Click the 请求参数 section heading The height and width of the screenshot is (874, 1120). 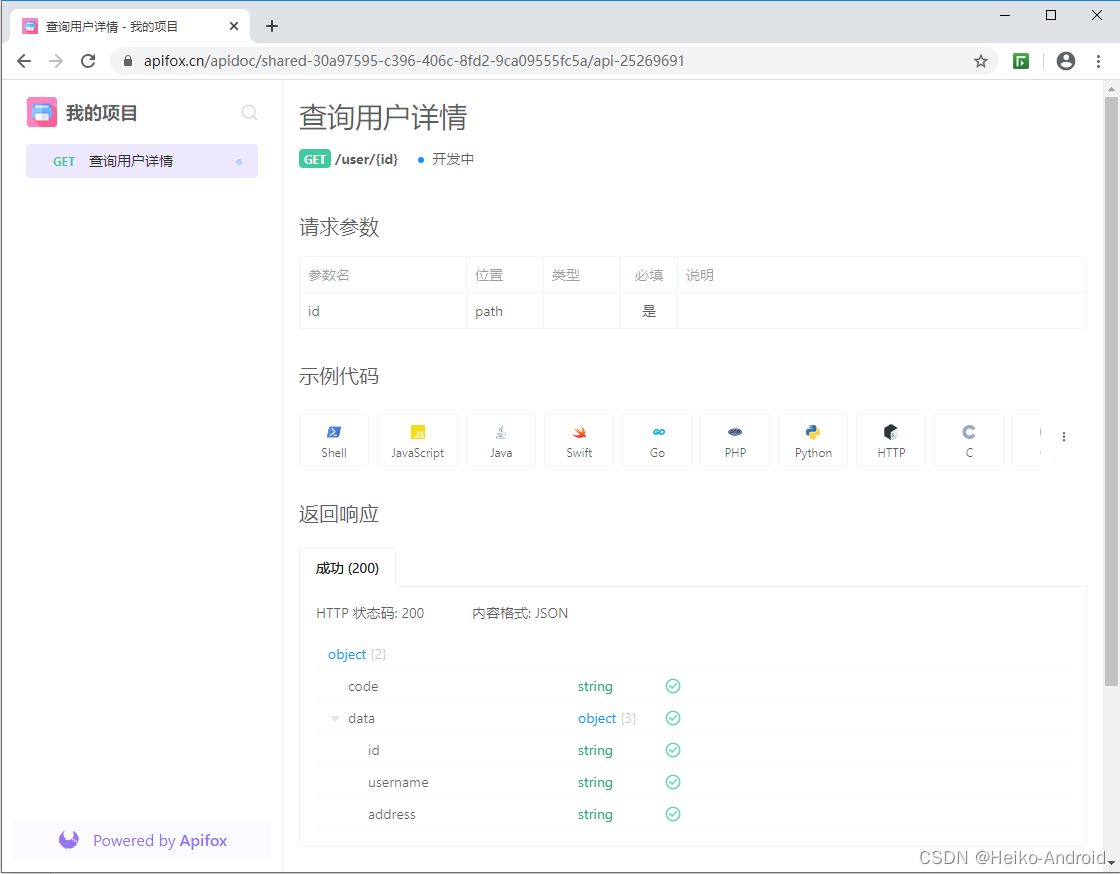click(339, 227)
